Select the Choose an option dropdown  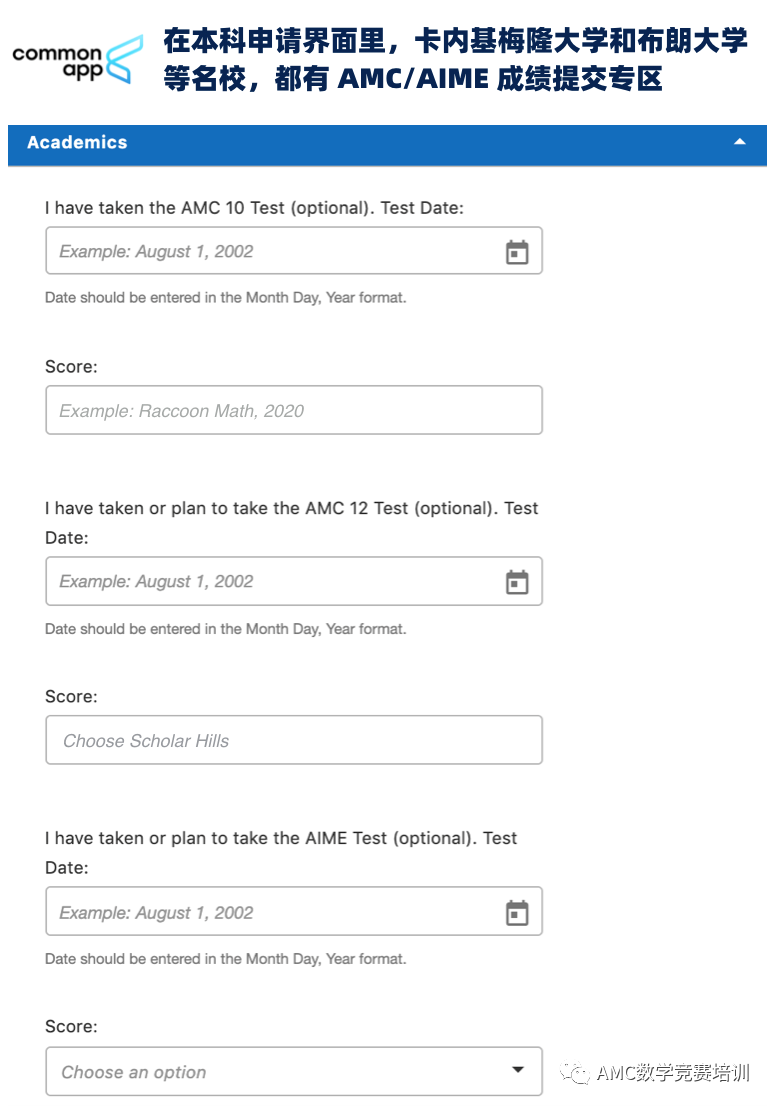click(x=294, y=1071)
